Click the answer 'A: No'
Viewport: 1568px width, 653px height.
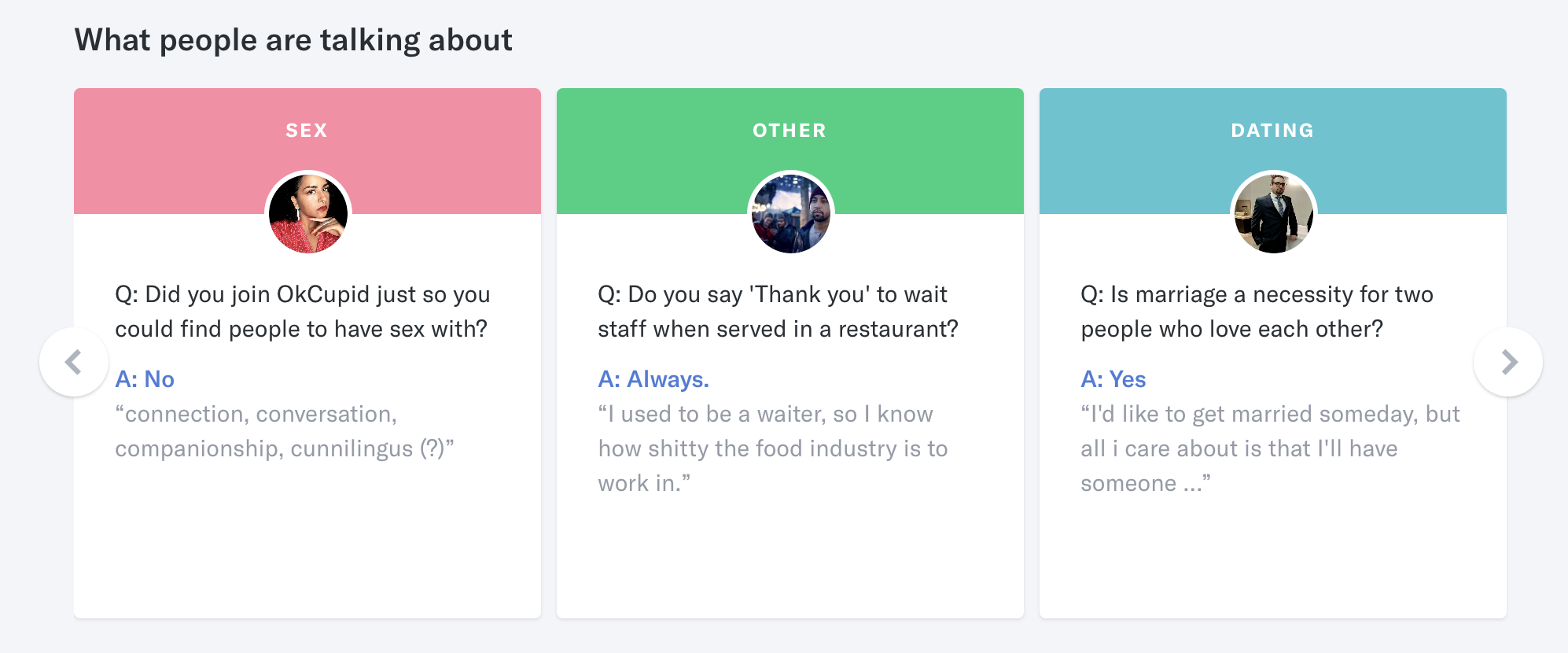pyautogui.click(x=145, y=379)
